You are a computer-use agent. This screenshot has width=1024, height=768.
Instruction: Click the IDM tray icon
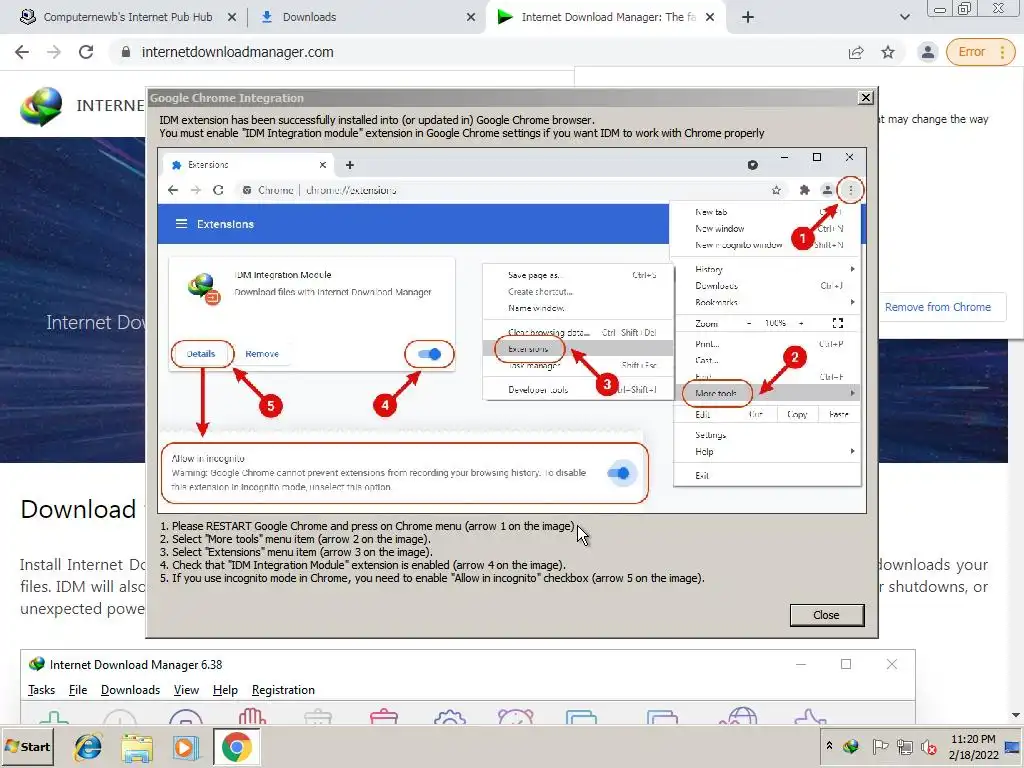click(851, 746)
